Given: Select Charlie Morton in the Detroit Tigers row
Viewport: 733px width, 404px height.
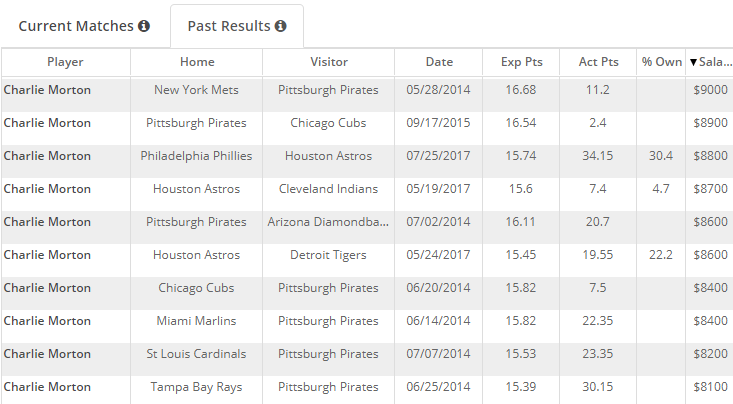Looking at the screenshot, I should pyautogui.click(x=47, y=255).
